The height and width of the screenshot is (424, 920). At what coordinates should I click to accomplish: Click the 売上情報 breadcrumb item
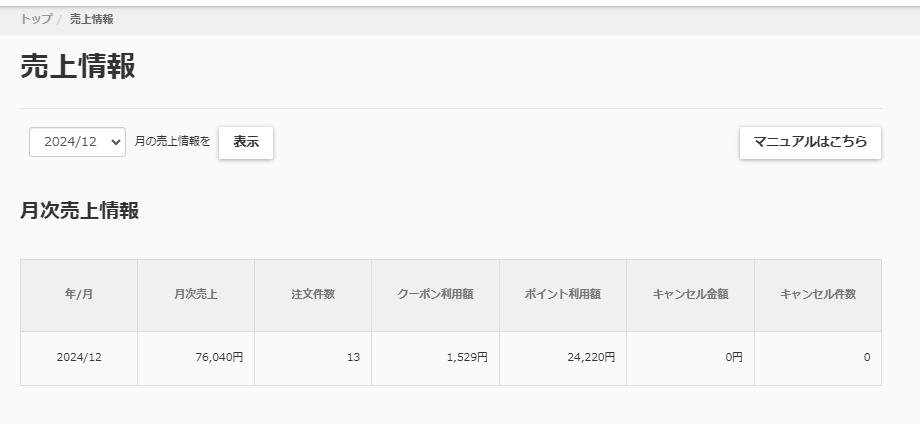[91, 19]
